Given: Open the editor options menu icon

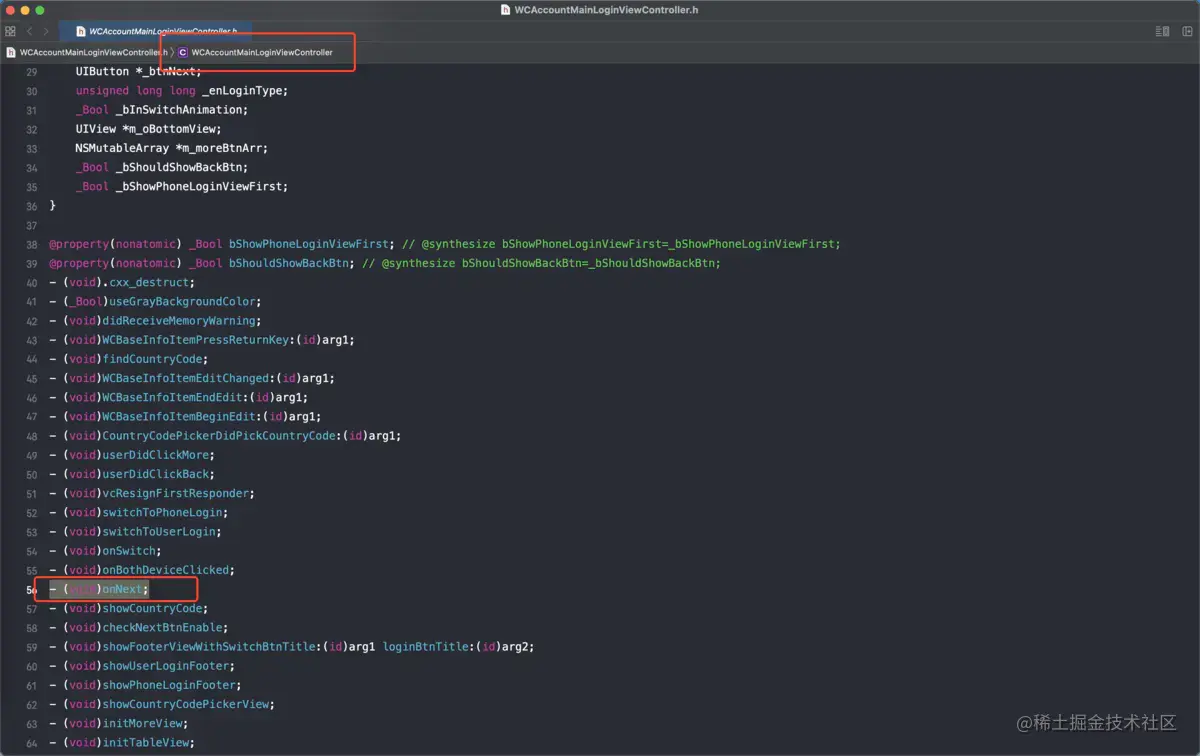Looking at the screenshot, I should pos(1162,31).
